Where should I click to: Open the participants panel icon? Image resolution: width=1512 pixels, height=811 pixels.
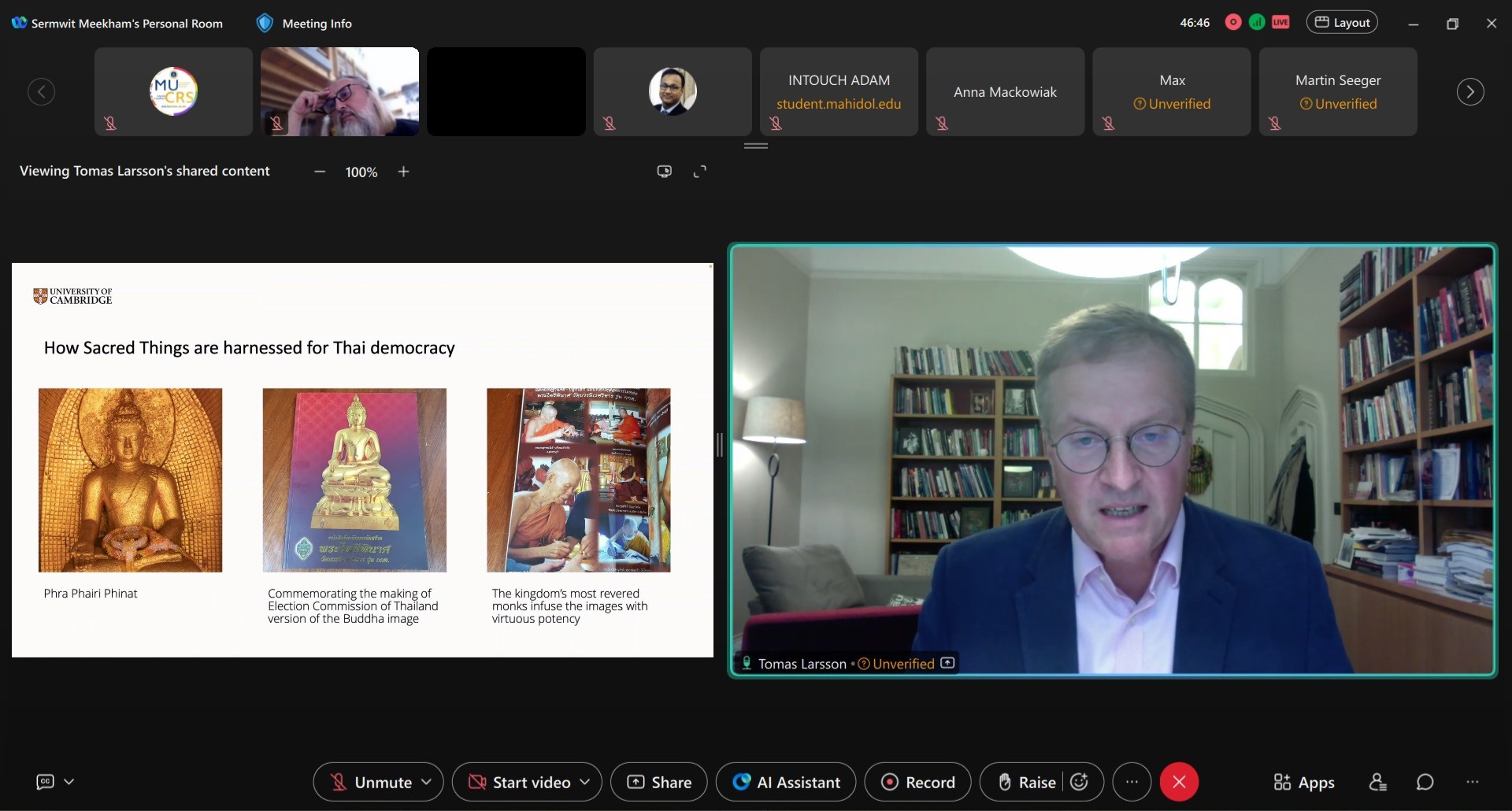1377,782
